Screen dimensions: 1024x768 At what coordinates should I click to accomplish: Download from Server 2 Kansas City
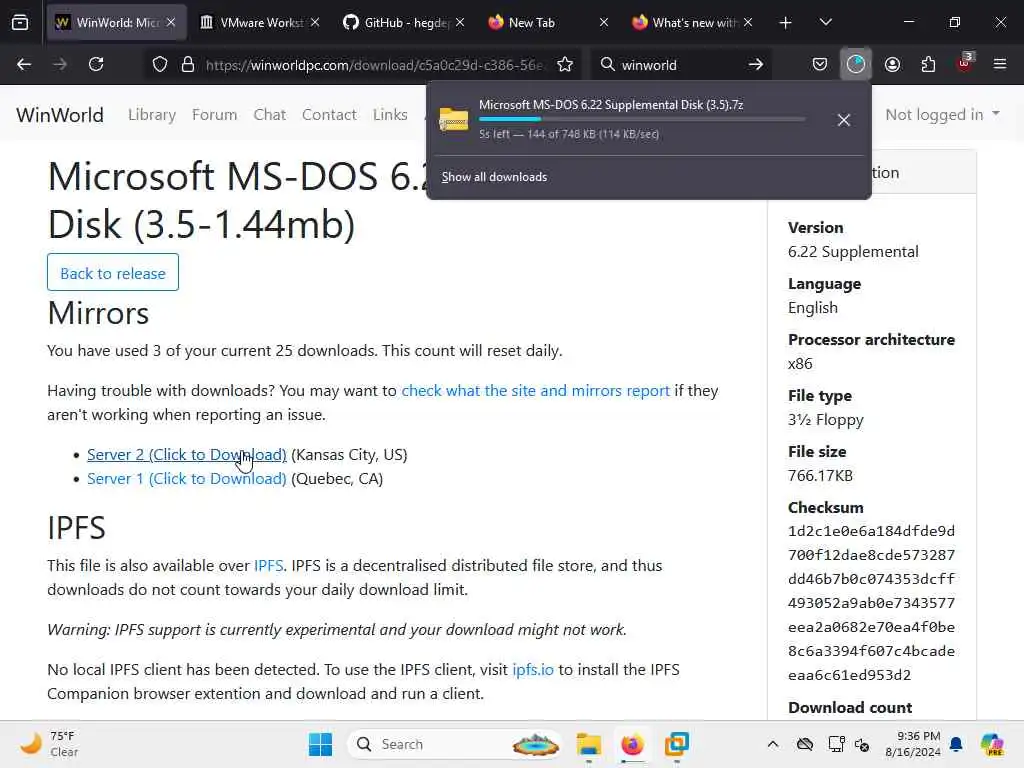coord(187,455)
